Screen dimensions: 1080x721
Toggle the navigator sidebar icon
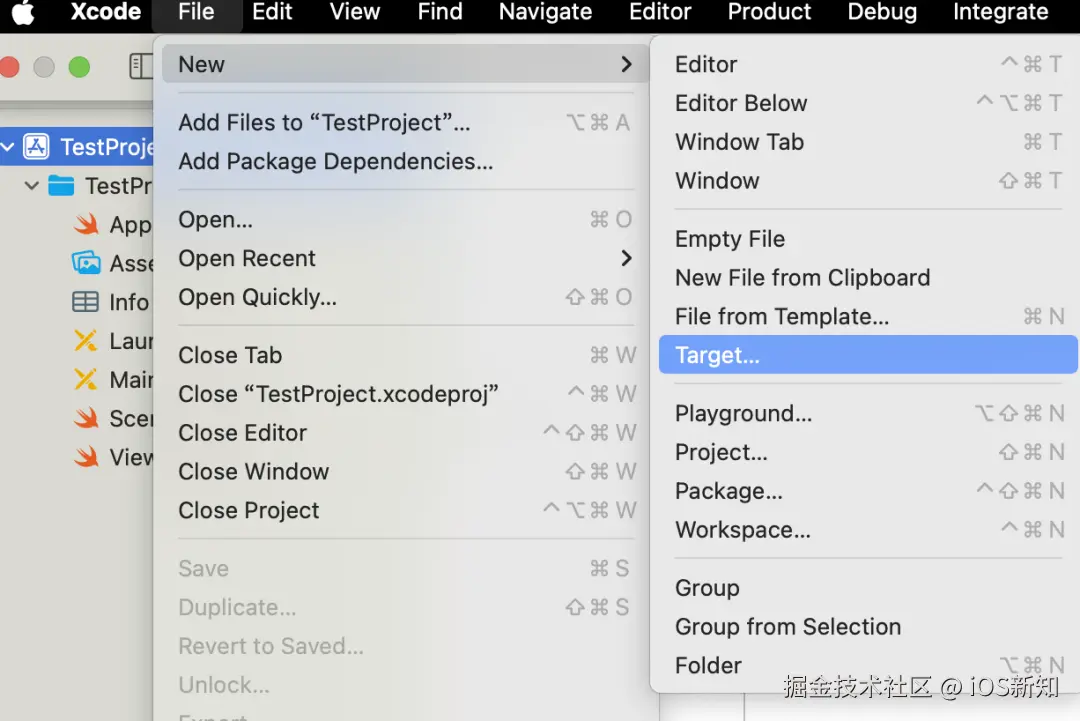click(140, 67)
